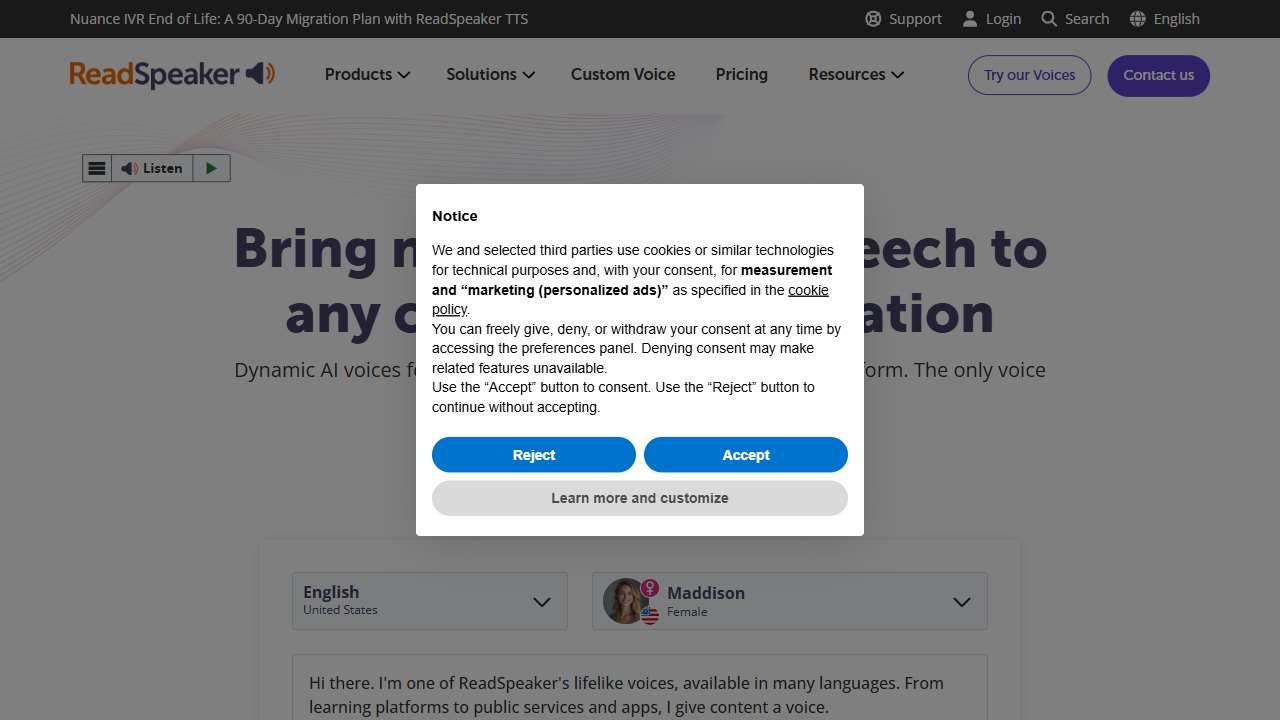
Task: Click the English globe language icon
Action: (1137, 19)
